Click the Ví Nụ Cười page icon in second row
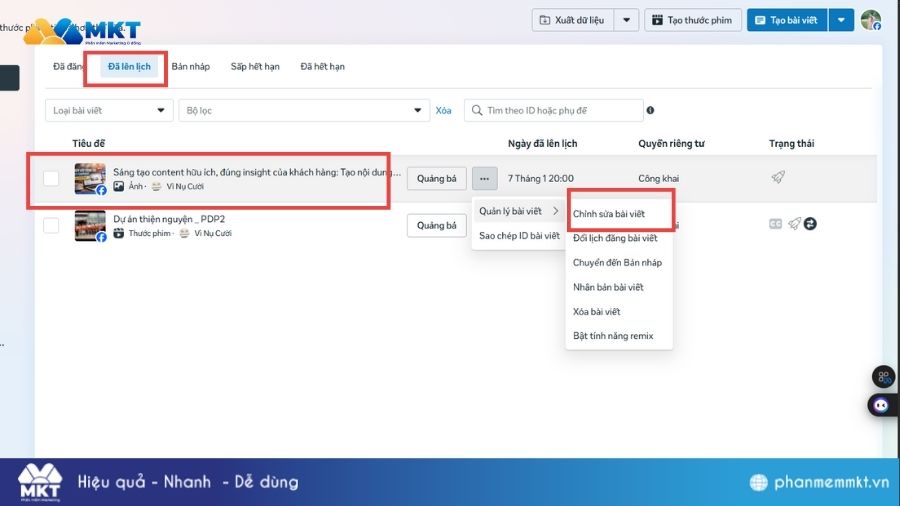This screenshot has width=900, height=506. point(184,233)
